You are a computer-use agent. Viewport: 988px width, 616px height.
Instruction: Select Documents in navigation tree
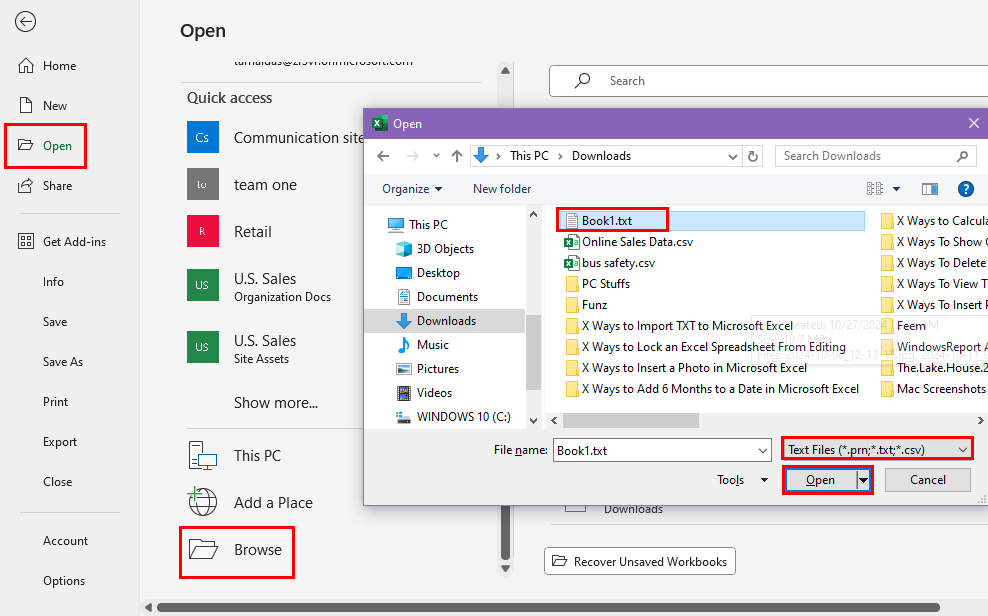[436, 297]
